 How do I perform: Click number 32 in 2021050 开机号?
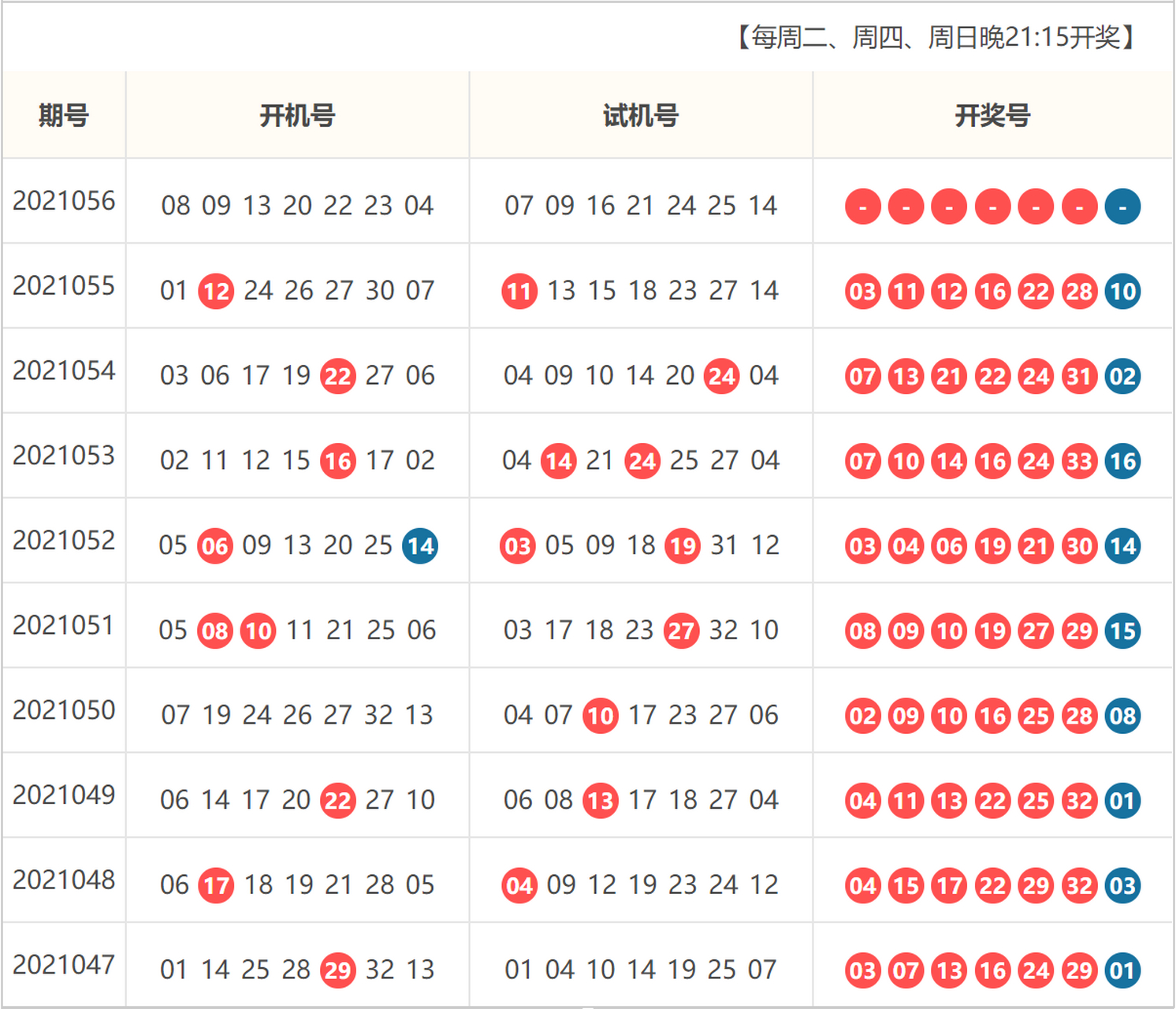[378, 715]
